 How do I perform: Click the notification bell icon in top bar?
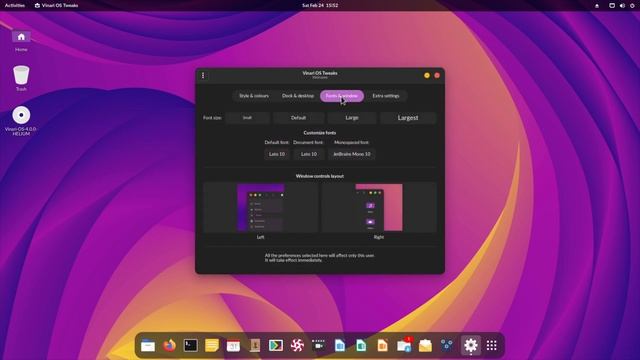597,6
